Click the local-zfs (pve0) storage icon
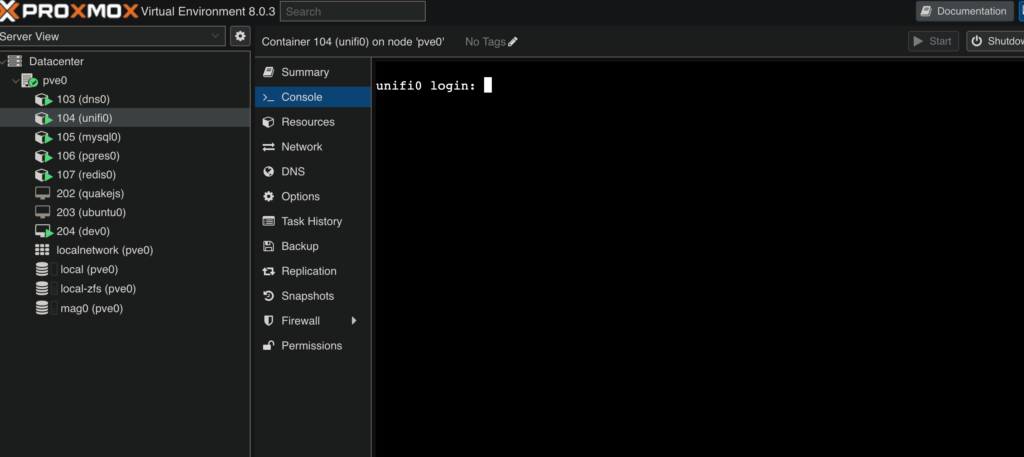The image size is (1024, 457). pos(42,289)
